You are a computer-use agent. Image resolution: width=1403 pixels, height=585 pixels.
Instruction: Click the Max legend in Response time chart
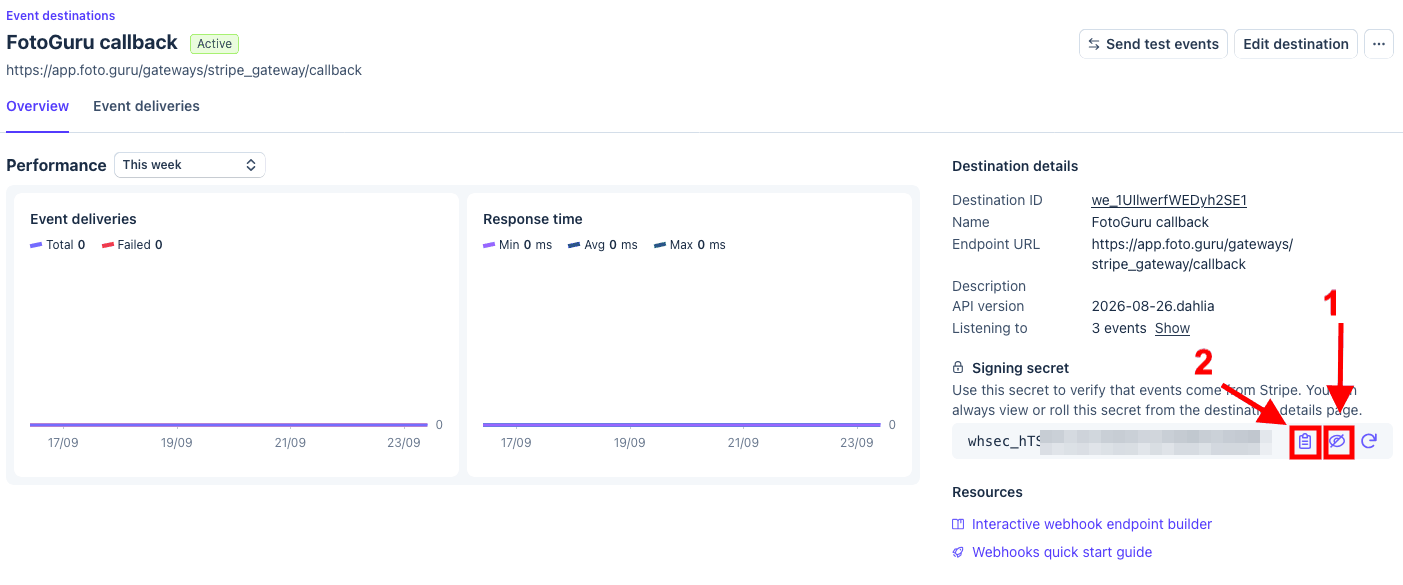click(690, 245)
